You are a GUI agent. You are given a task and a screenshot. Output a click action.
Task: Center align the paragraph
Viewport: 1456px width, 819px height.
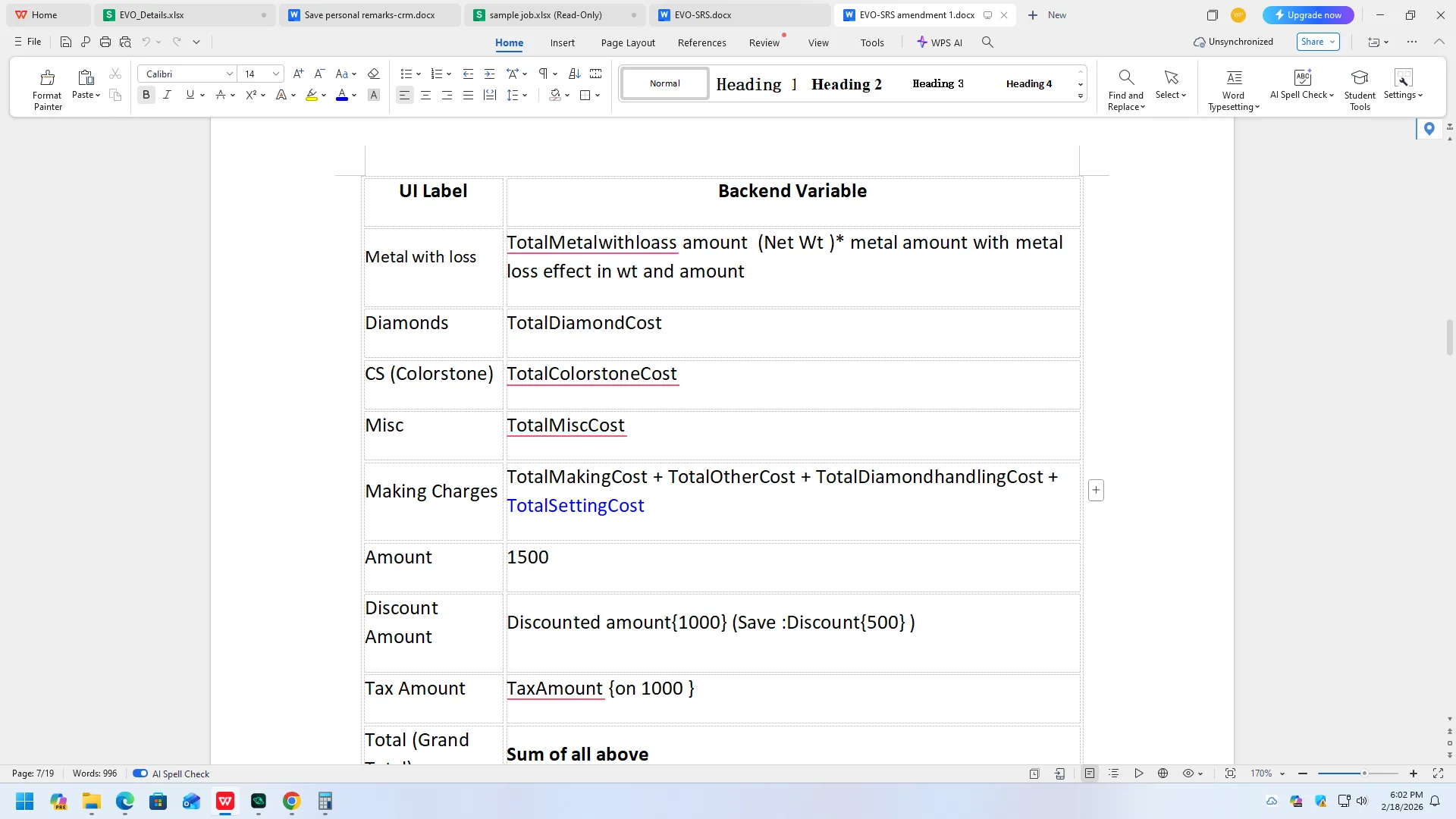(x=426, y=95)
